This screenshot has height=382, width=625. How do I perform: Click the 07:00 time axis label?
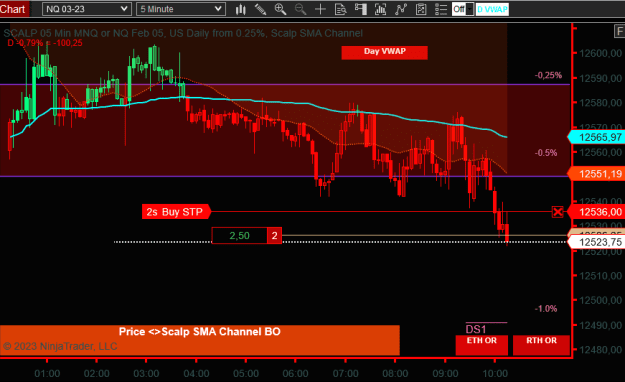coord(345,374)
